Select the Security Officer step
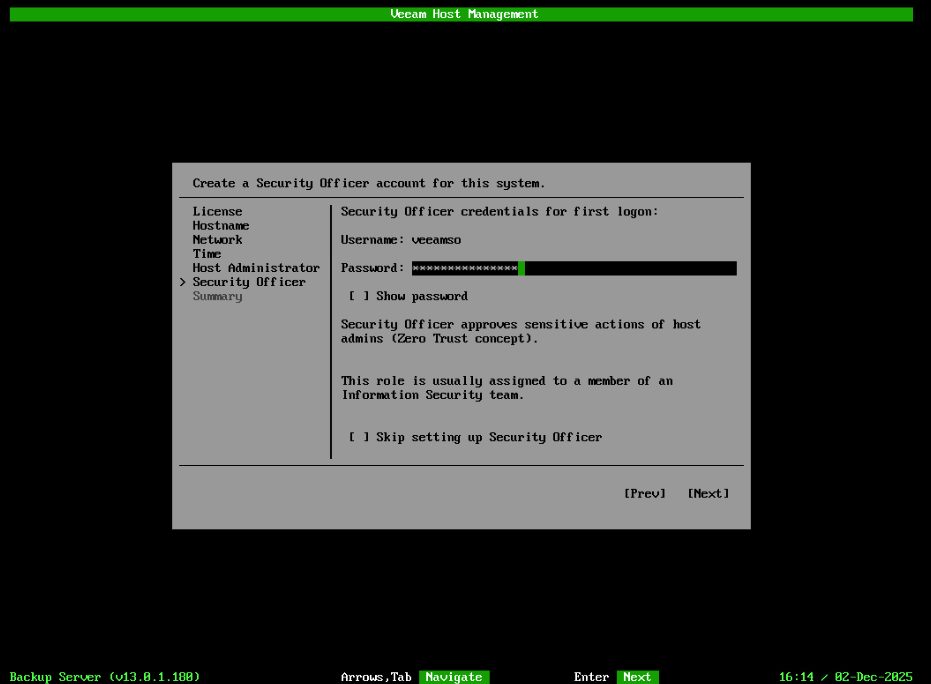 tap(249, 281)
